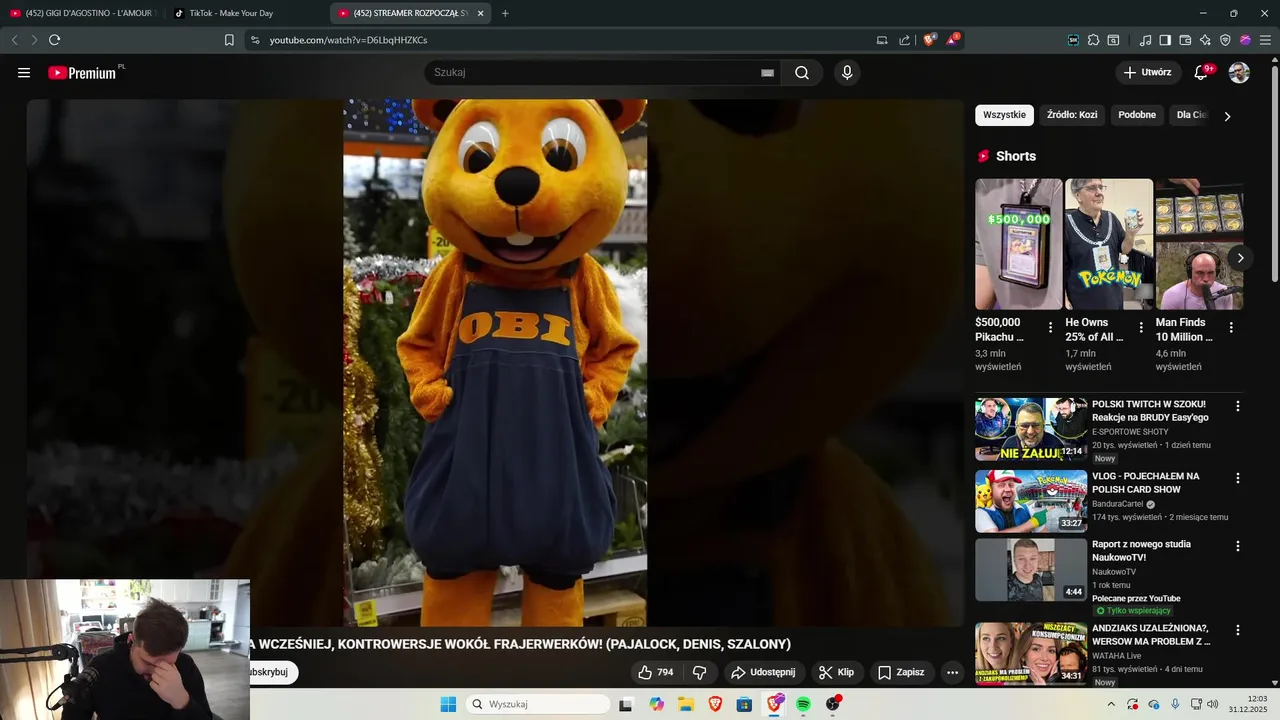Open ANDZIAKS UZALEŻNIONA video thumbnail
1280x720 pixels.
pos(1031,653)
